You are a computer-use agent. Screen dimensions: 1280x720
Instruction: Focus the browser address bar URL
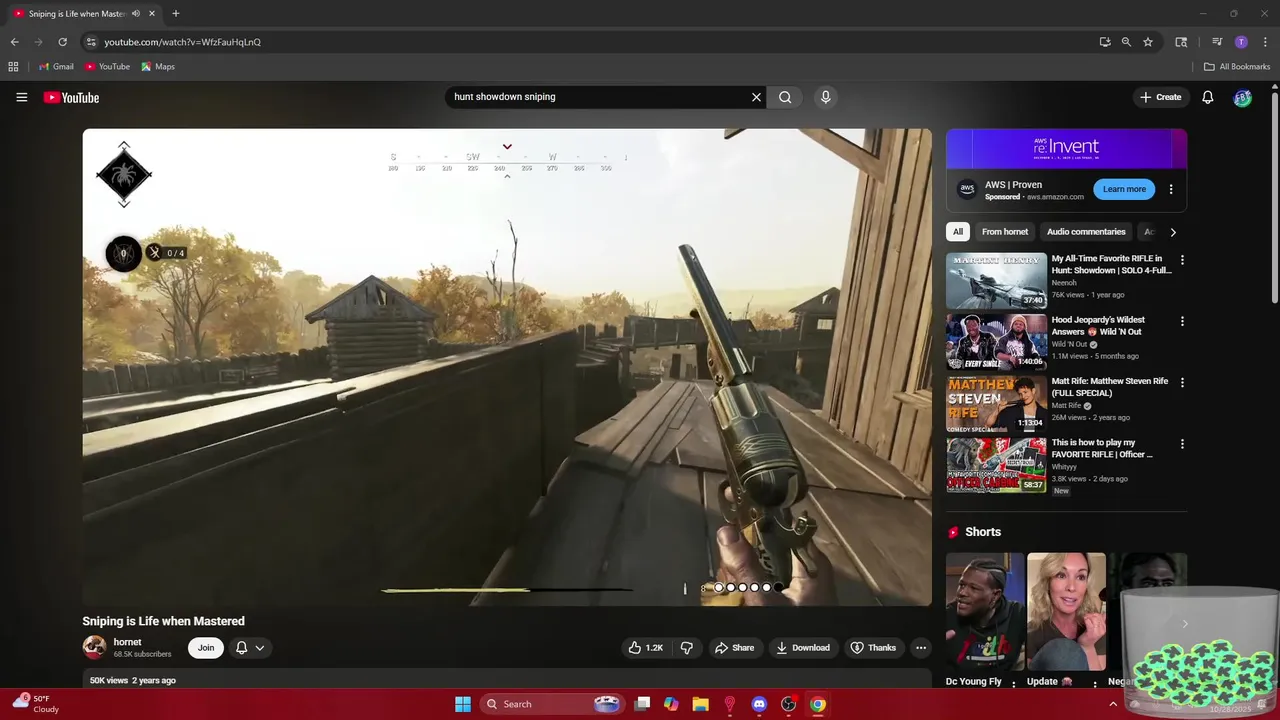[182, 42]
